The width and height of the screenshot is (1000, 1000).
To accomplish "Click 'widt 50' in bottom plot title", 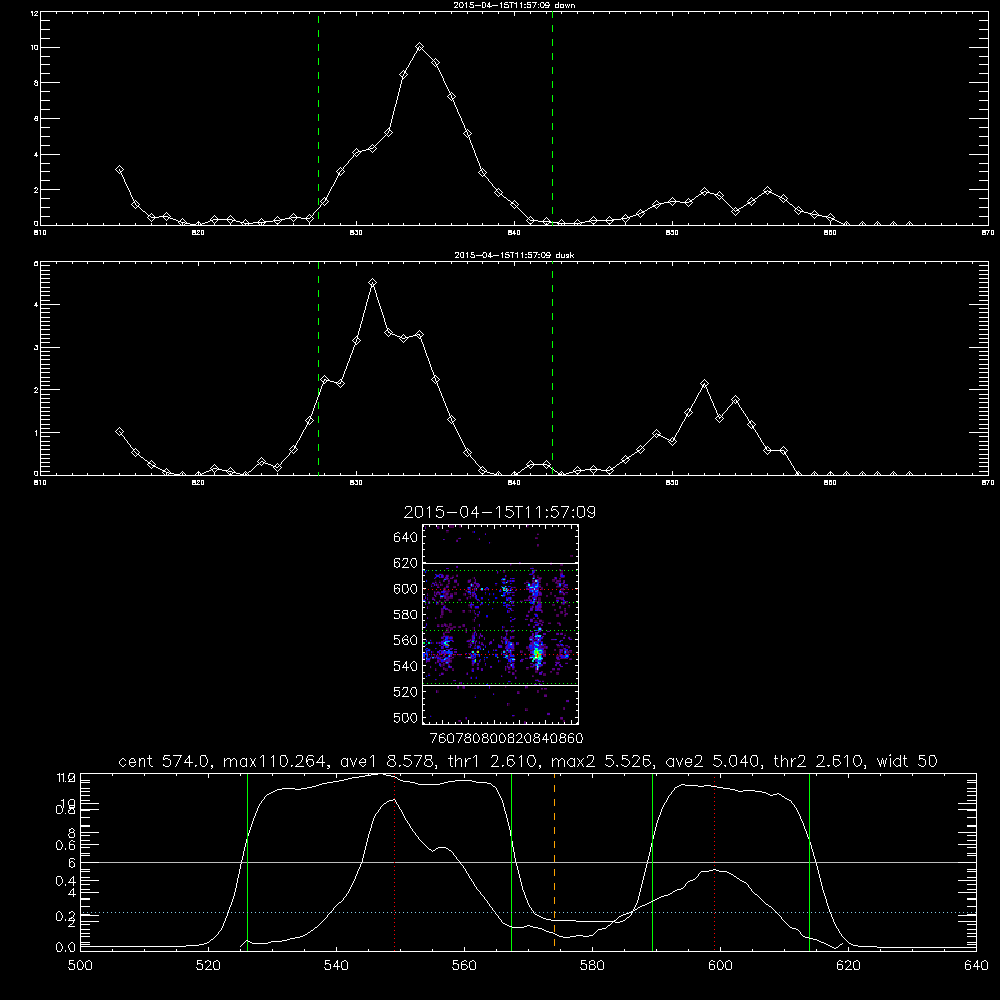I will pos(907,761).
